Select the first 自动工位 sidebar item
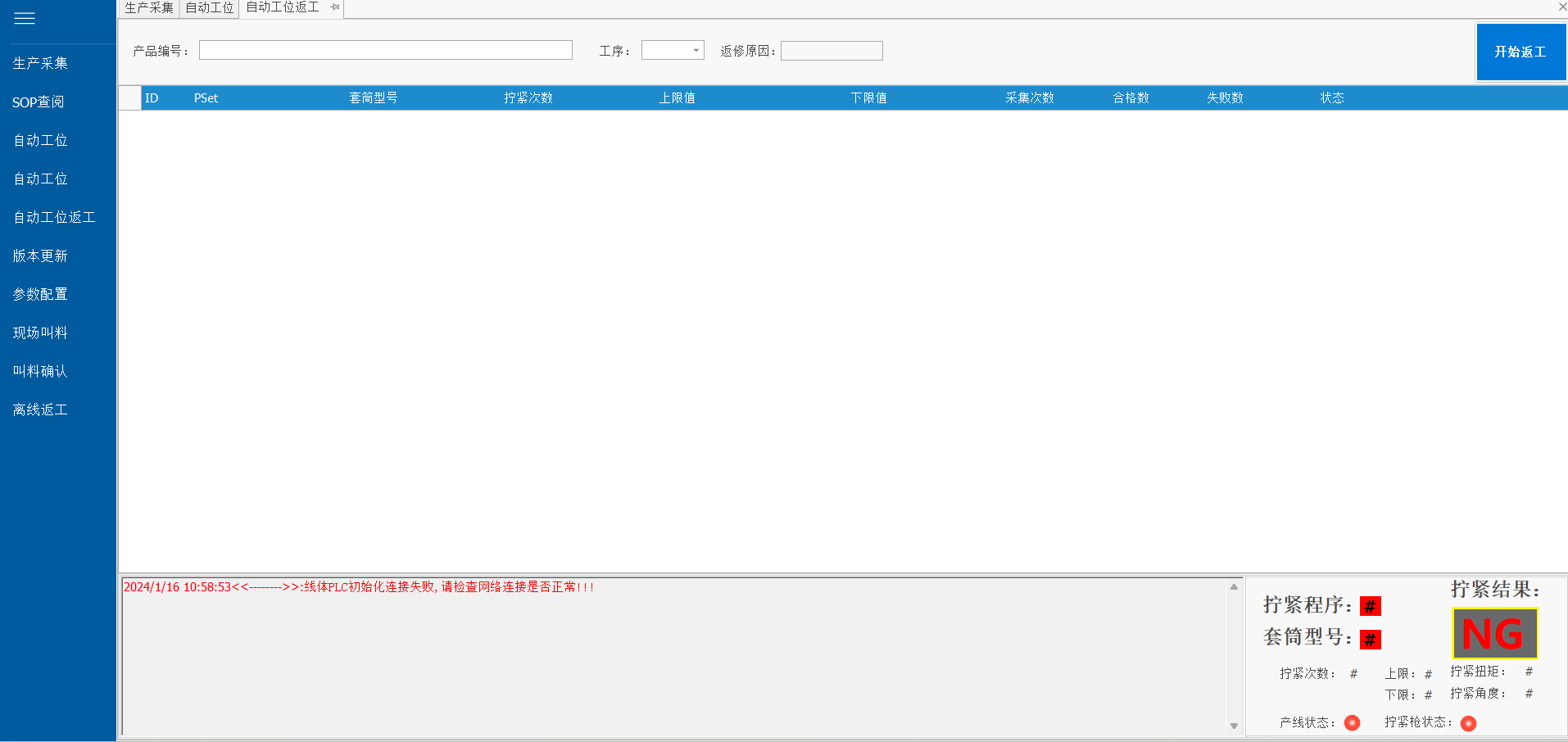Image resolution: width=1568 pixels, height=742 pixels. [x=40, y=140]
